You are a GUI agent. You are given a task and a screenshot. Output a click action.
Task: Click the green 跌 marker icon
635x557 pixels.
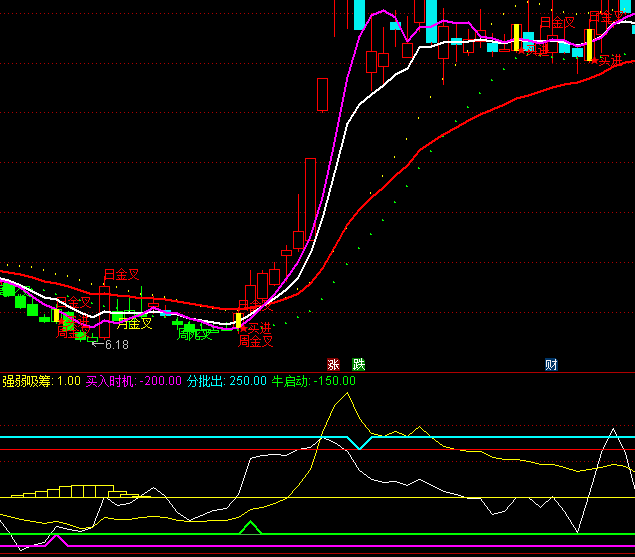pos(359,364)
